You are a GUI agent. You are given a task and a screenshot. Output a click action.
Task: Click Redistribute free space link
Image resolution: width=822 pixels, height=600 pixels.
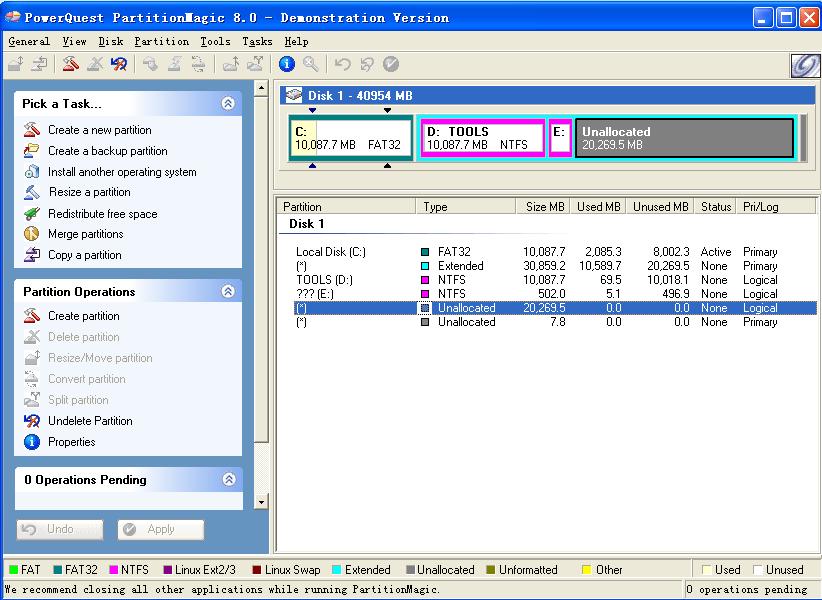coord(103,214)
